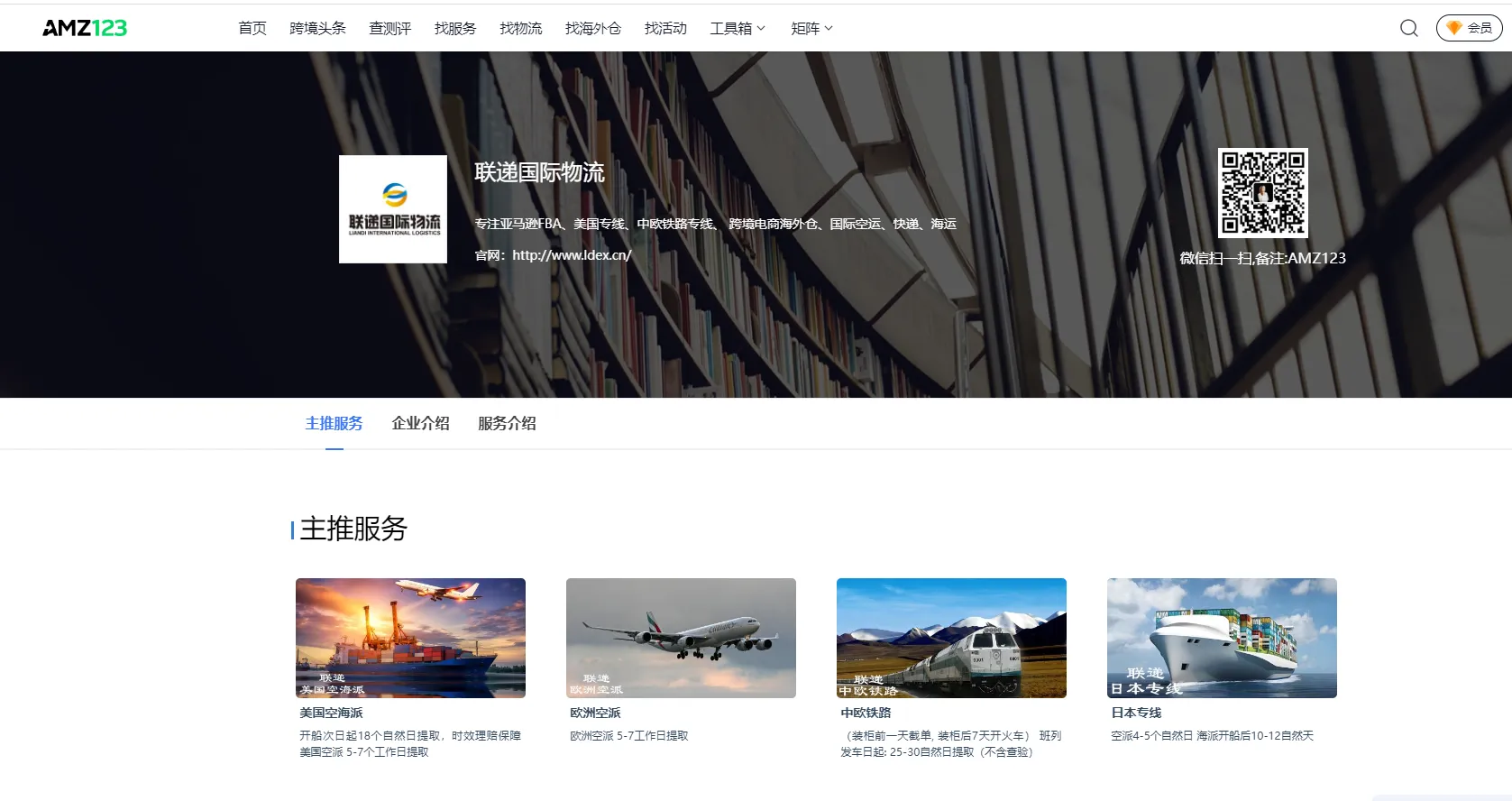
Task: Click the 中欧铁路 service title
Action: point(866,713)
